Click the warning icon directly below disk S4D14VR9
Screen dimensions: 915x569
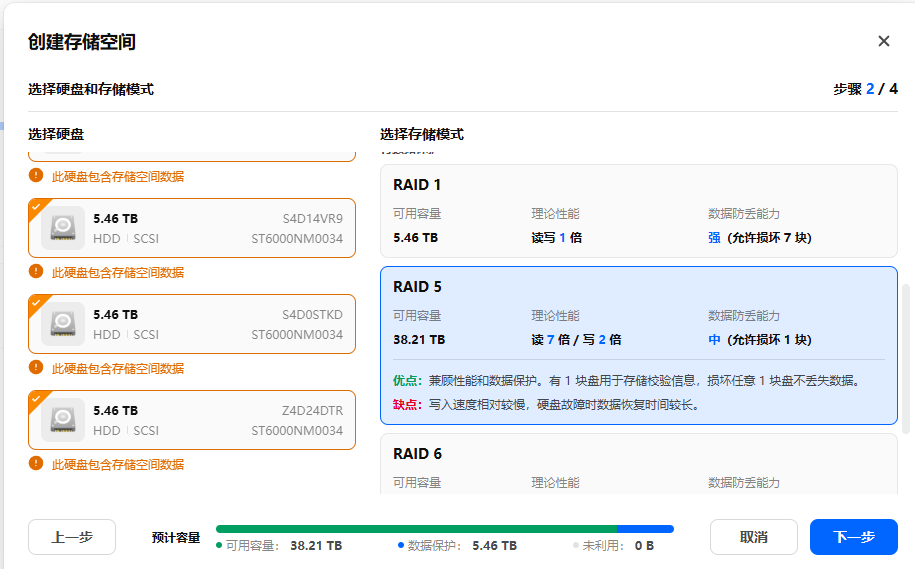[x=36, y=271]
